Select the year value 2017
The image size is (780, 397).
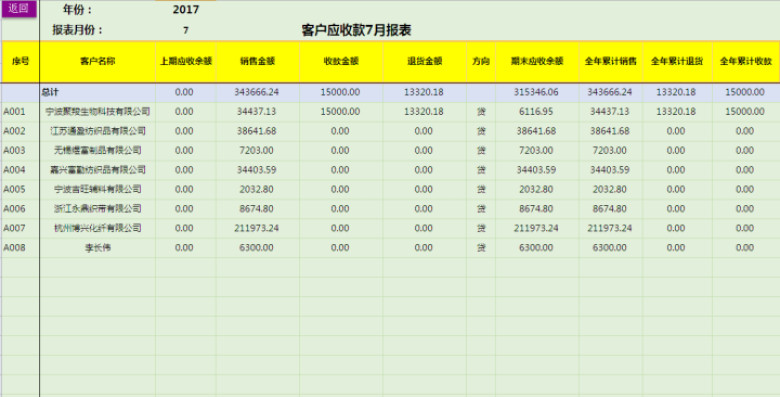click(x=186, y=9)
